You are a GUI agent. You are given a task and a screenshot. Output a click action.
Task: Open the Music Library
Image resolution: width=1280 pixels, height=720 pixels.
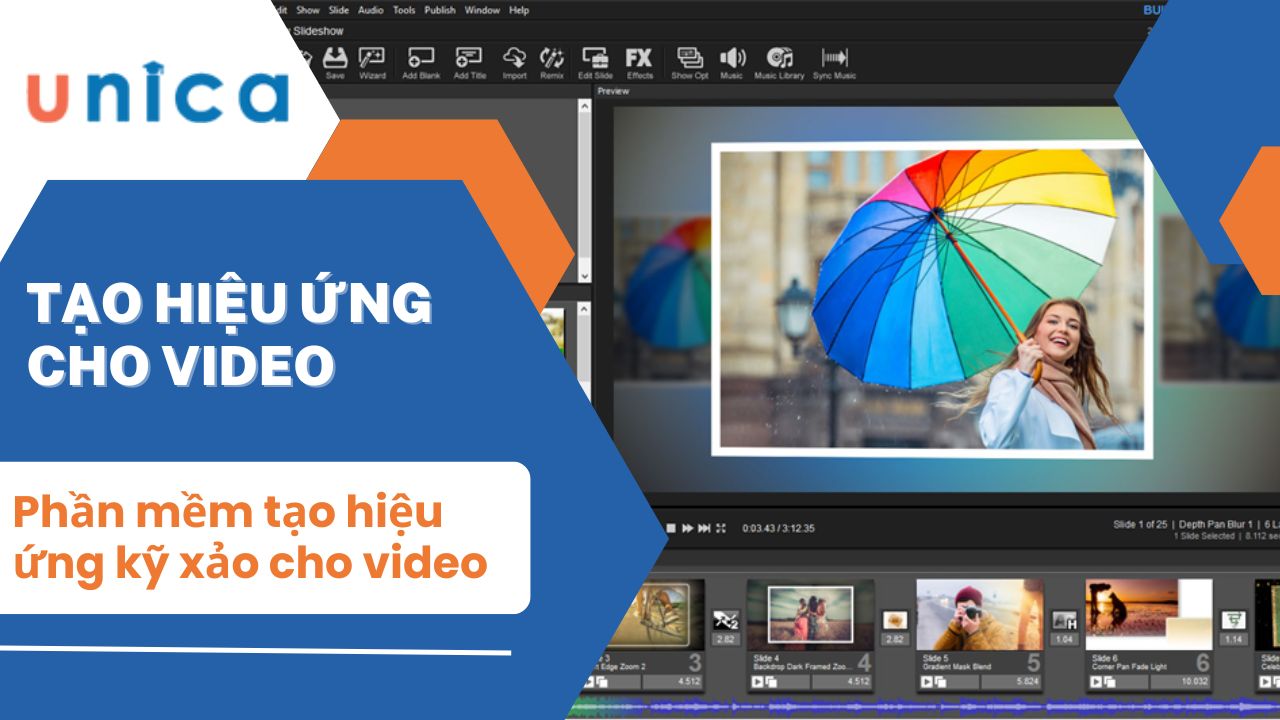point(779,62)
